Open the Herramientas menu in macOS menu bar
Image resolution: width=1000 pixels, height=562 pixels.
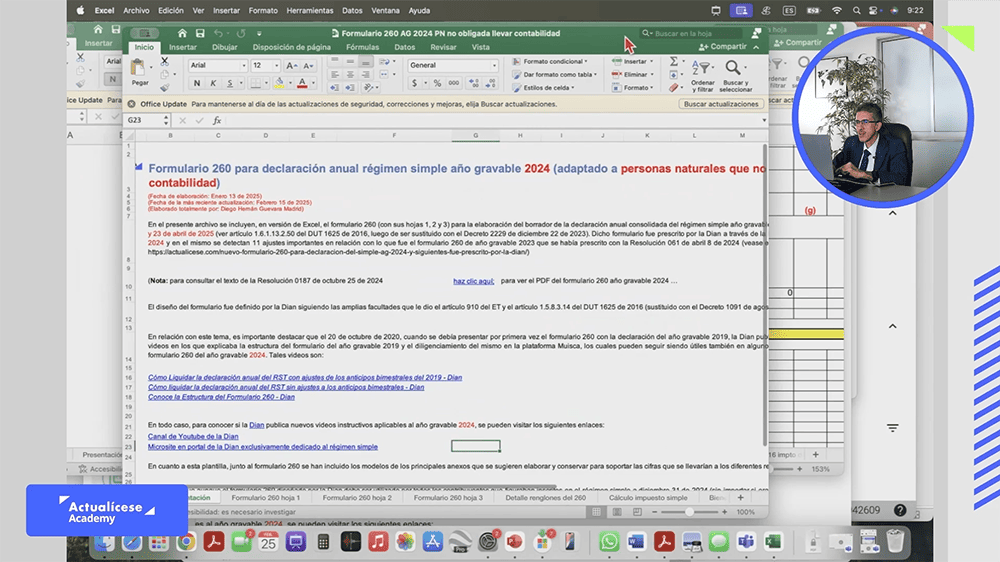(x=309, y=10)
